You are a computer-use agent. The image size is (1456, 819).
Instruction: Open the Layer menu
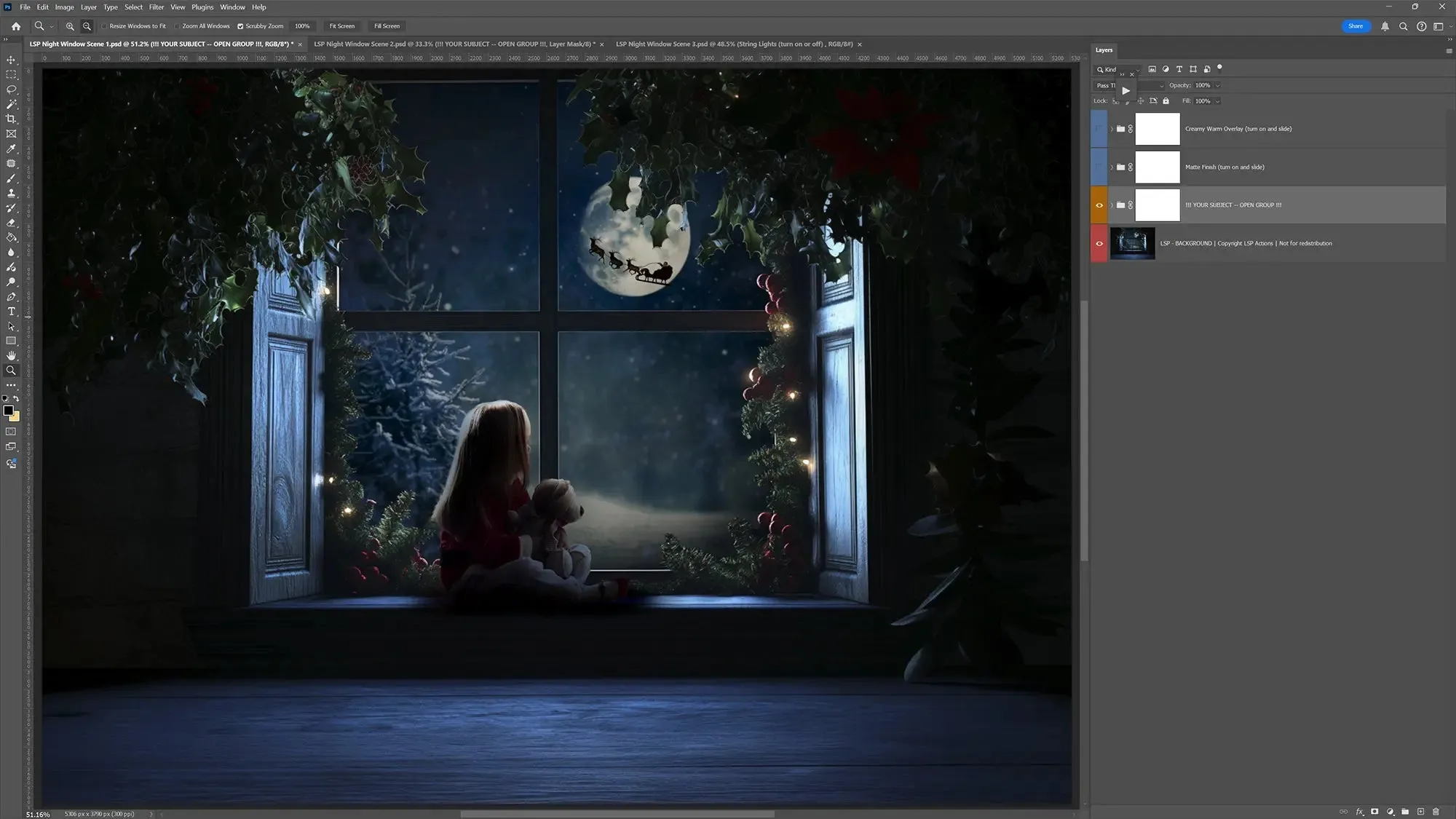tap(89, 7)
